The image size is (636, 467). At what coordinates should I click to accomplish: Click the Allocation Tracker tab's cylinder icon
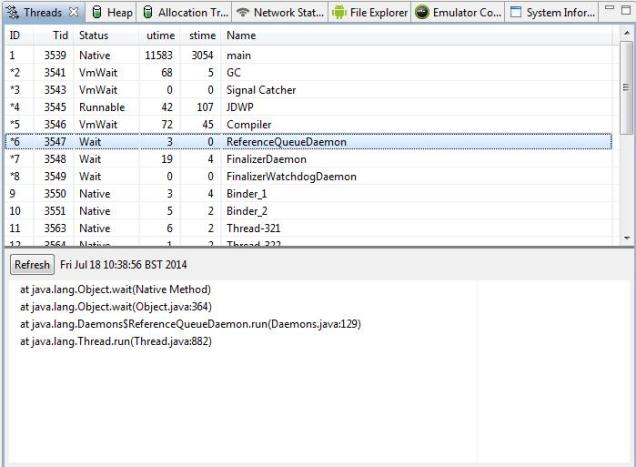click(x=148, y=12)
